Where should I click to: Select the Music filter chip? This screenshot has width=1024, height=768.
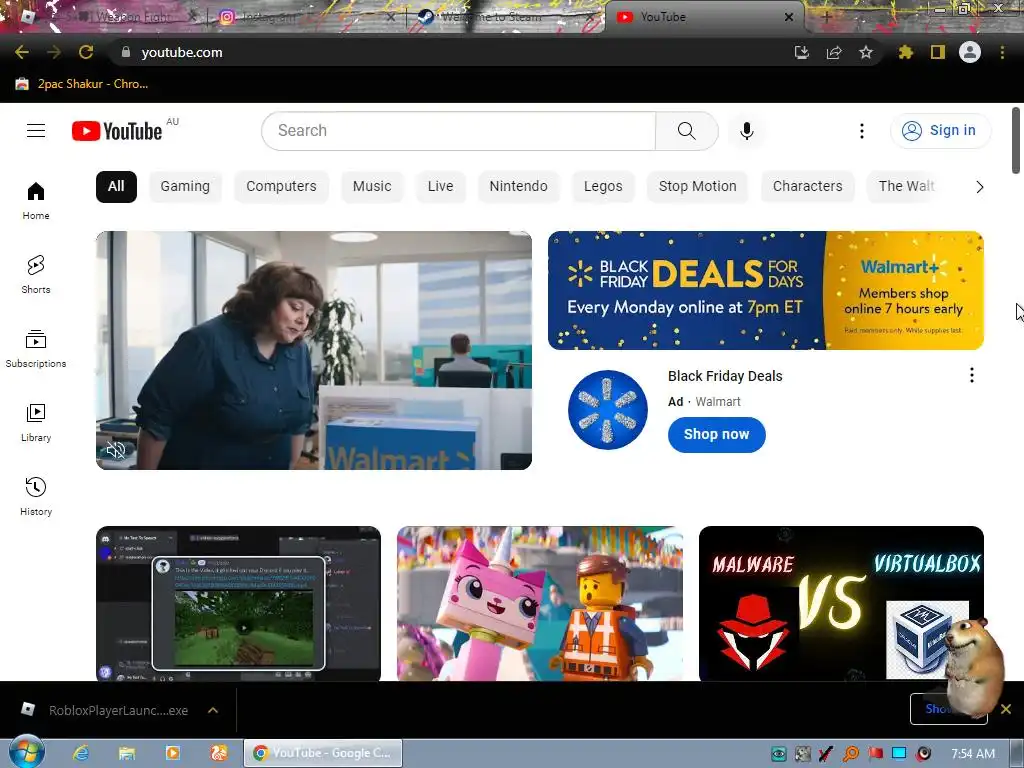click(372, 186)
